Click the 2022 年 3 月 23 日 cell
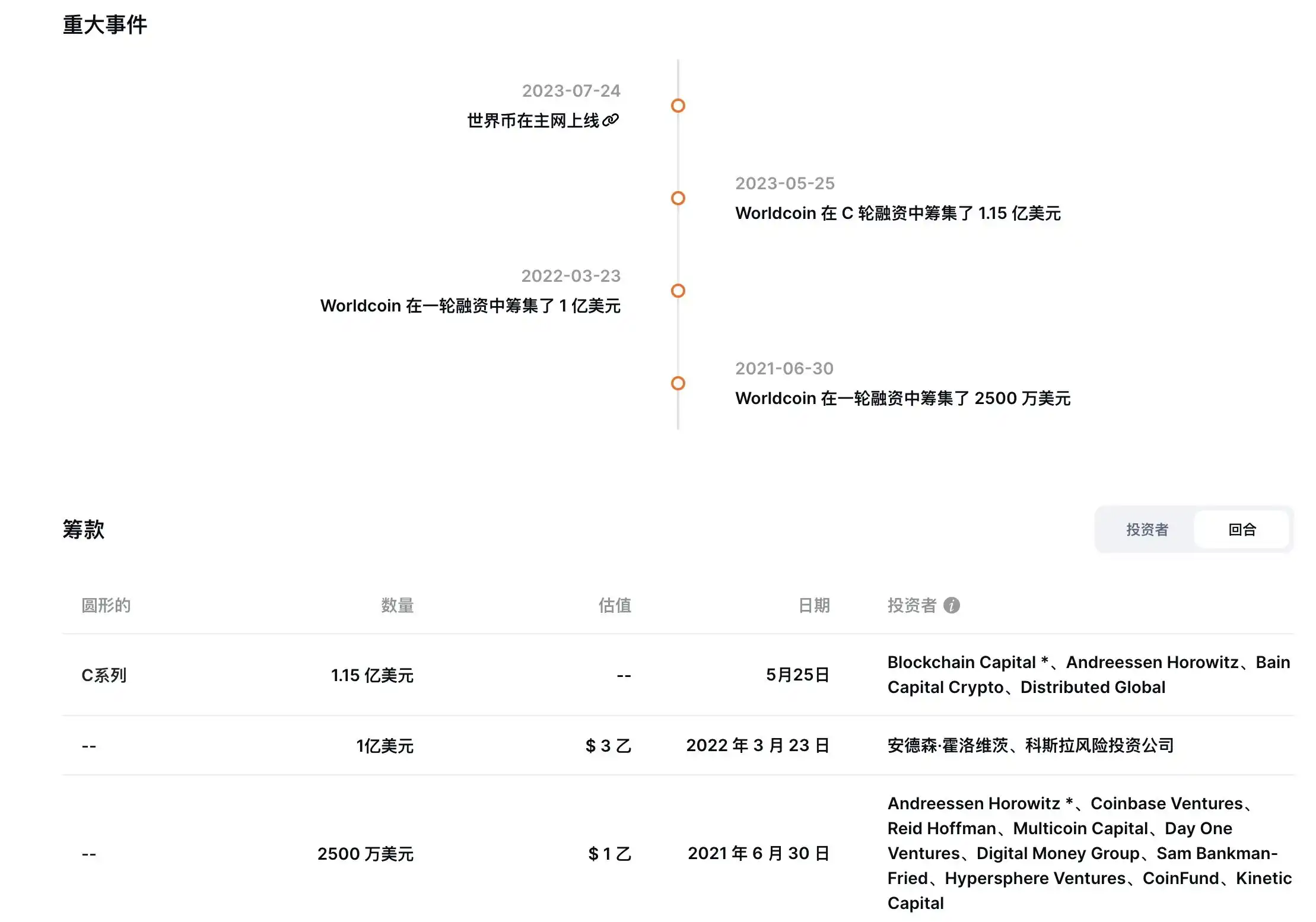Screen dimensions: 1316x922 pyautogui.click(x=758, y=745)
